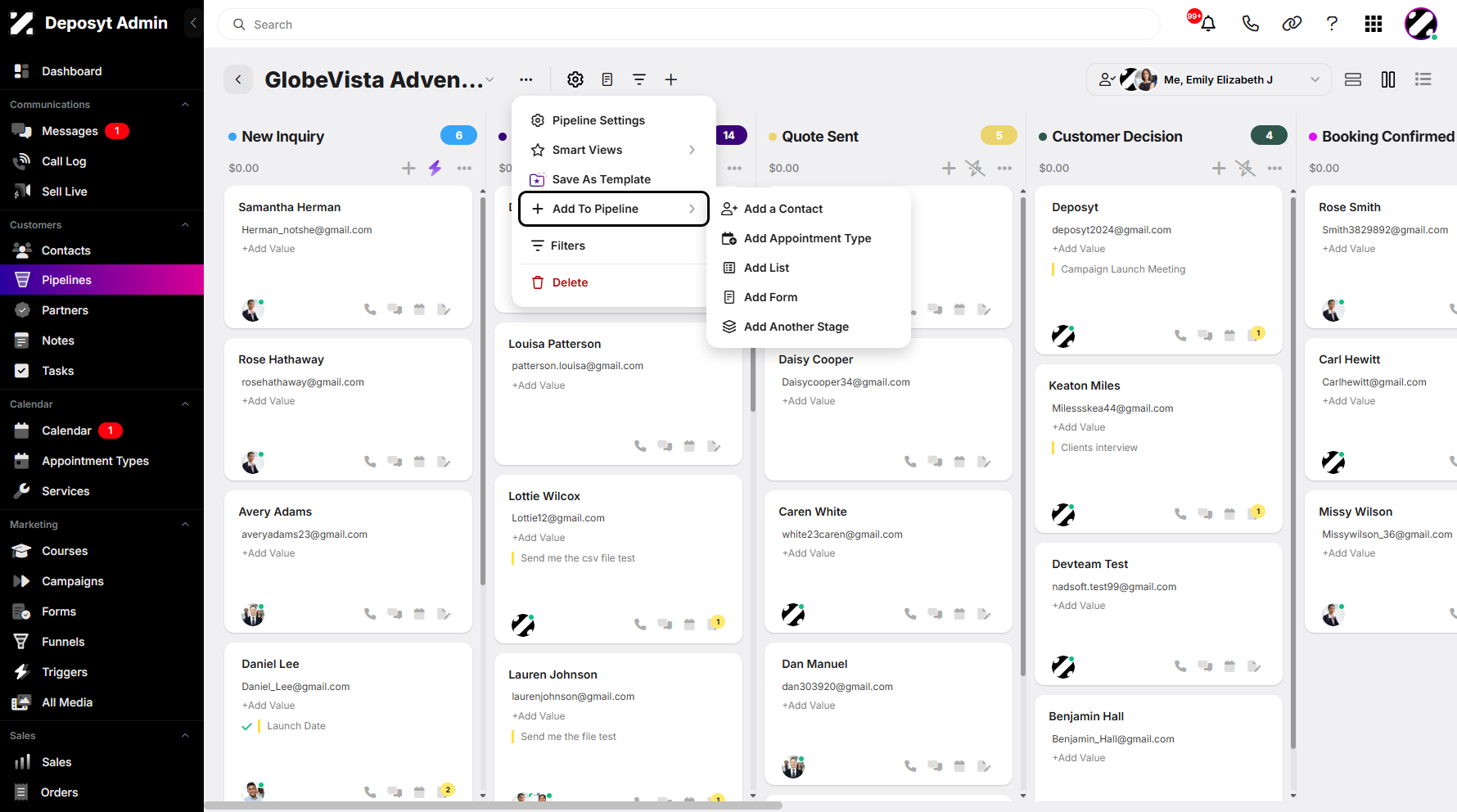
Task: Click the back arrow button beside pipeline name
Action: pyautogui.click(x=238, y=79)
